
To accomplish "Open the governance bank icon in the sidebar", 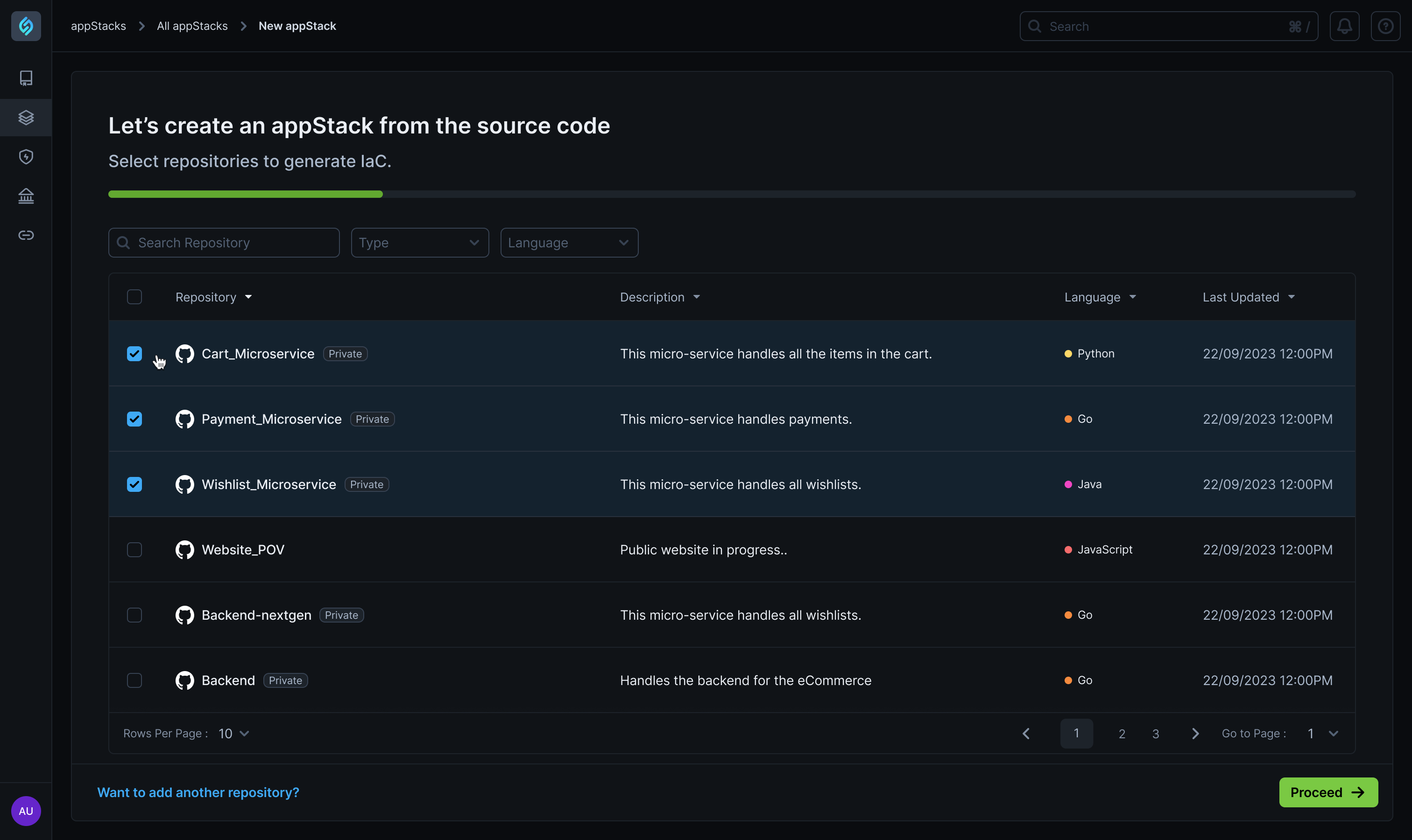I will pos(26,196).
